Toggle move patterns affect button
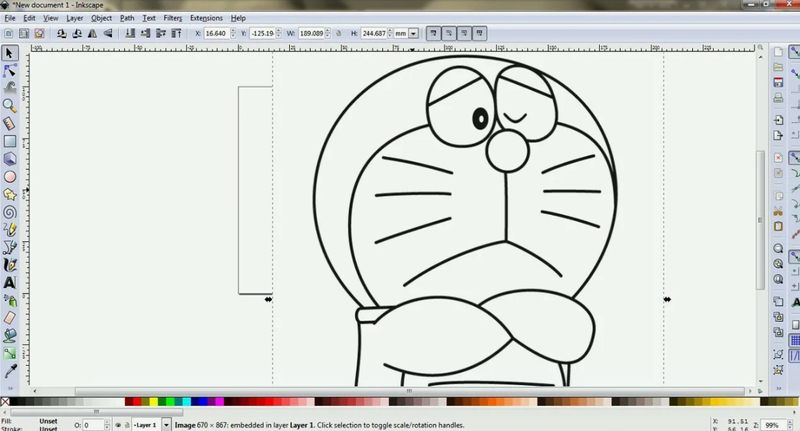This screenshot has height=431, width=800. pos(479,34)
